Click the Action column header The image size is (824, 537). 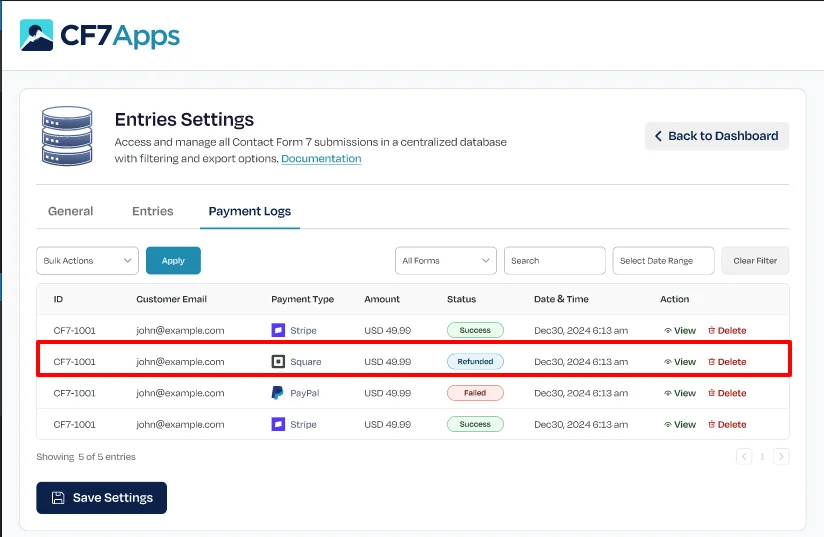pyautogui.click(x=674, y=299)
